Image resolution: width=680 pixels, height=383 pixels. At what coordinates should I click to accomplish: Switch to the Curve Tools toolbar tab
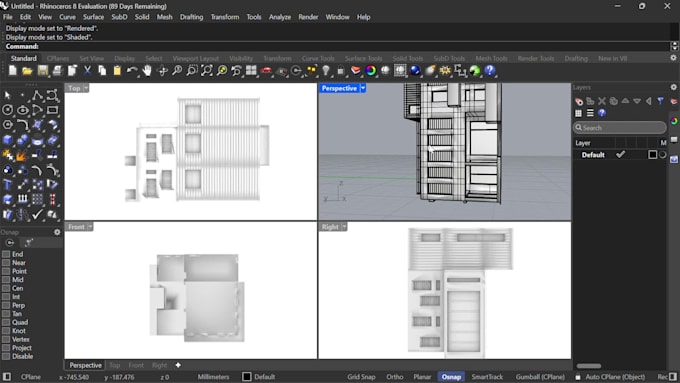pyautogui.click(x=318, y=59)
